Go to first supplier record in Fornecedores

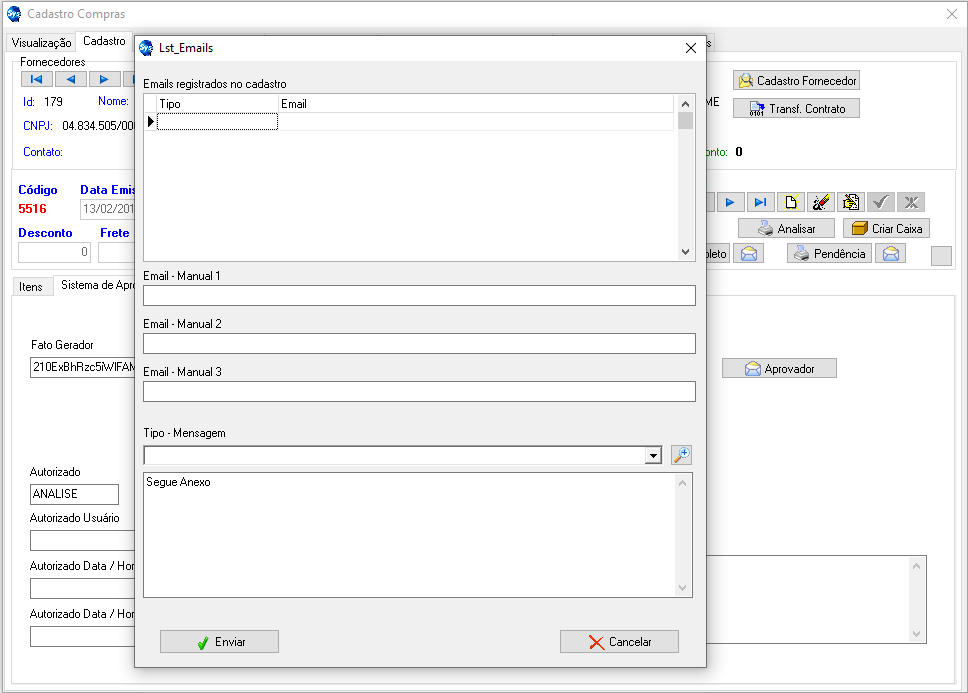36,79
